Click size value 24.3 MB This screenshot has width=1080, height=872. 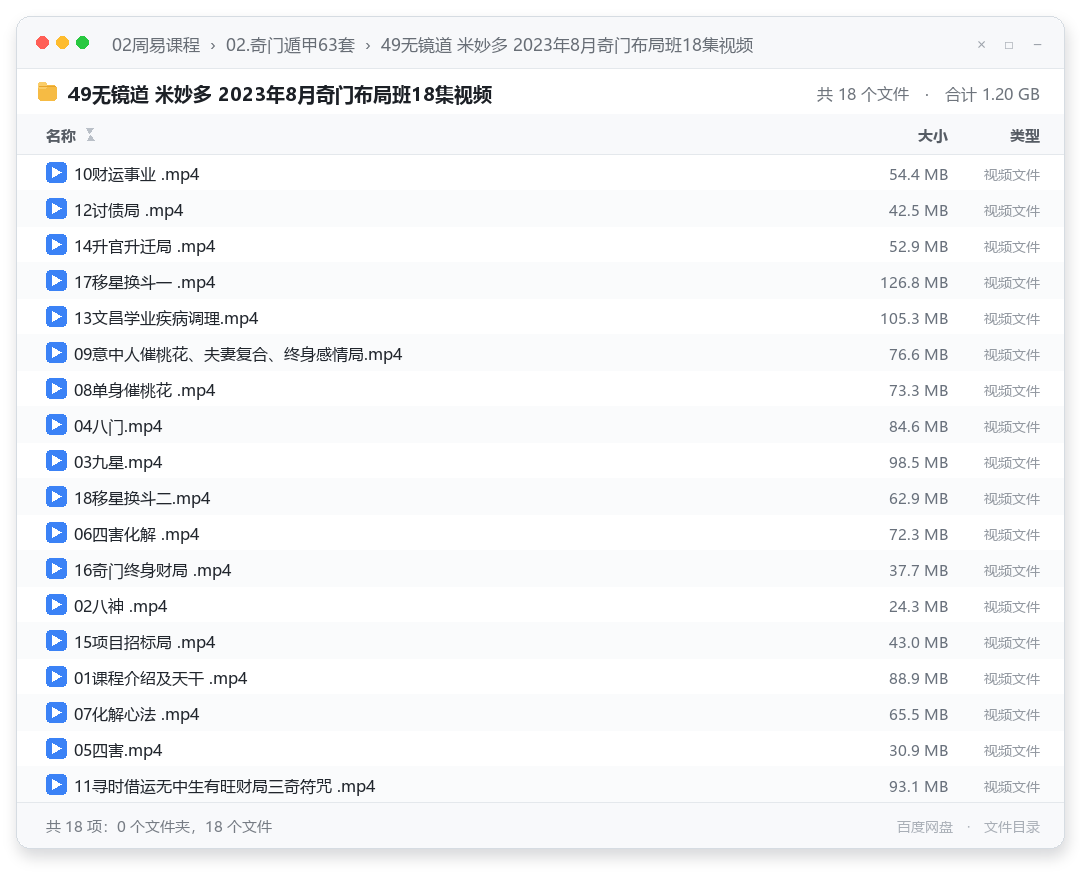pos(918,606)
